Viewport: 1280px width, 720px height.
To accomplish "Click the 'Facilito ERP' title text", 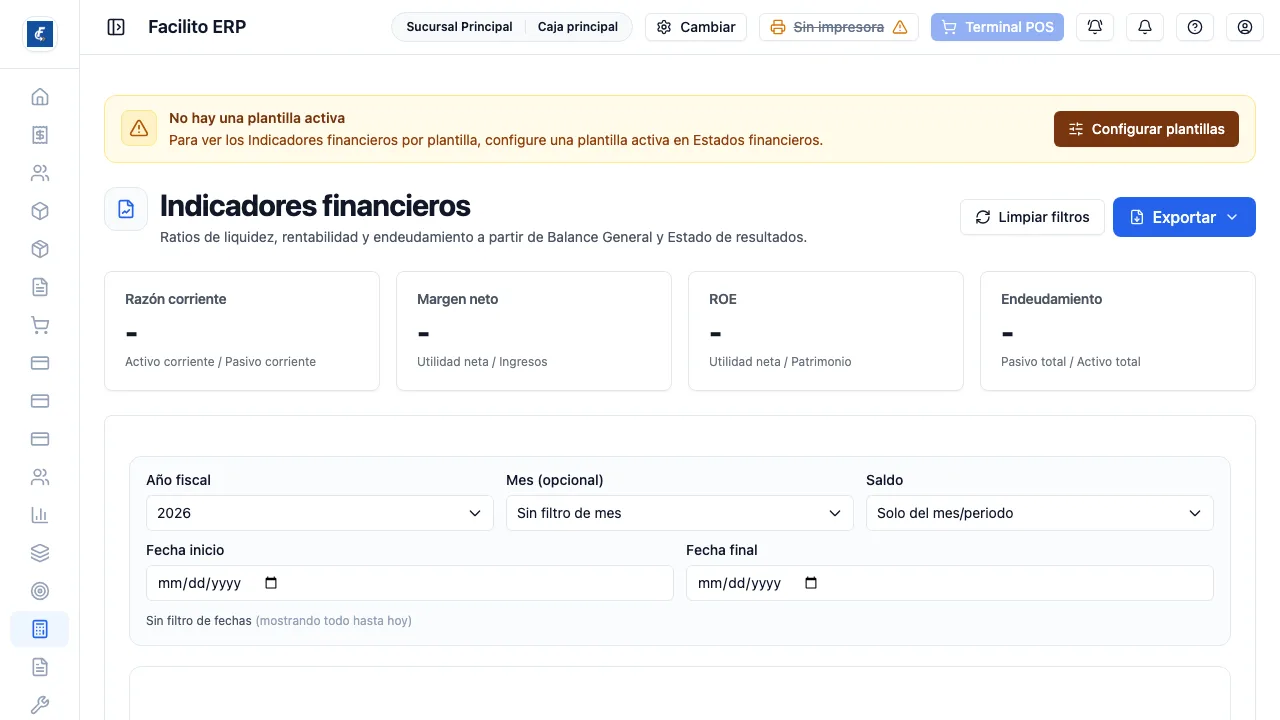I will (x=197, y=27).
